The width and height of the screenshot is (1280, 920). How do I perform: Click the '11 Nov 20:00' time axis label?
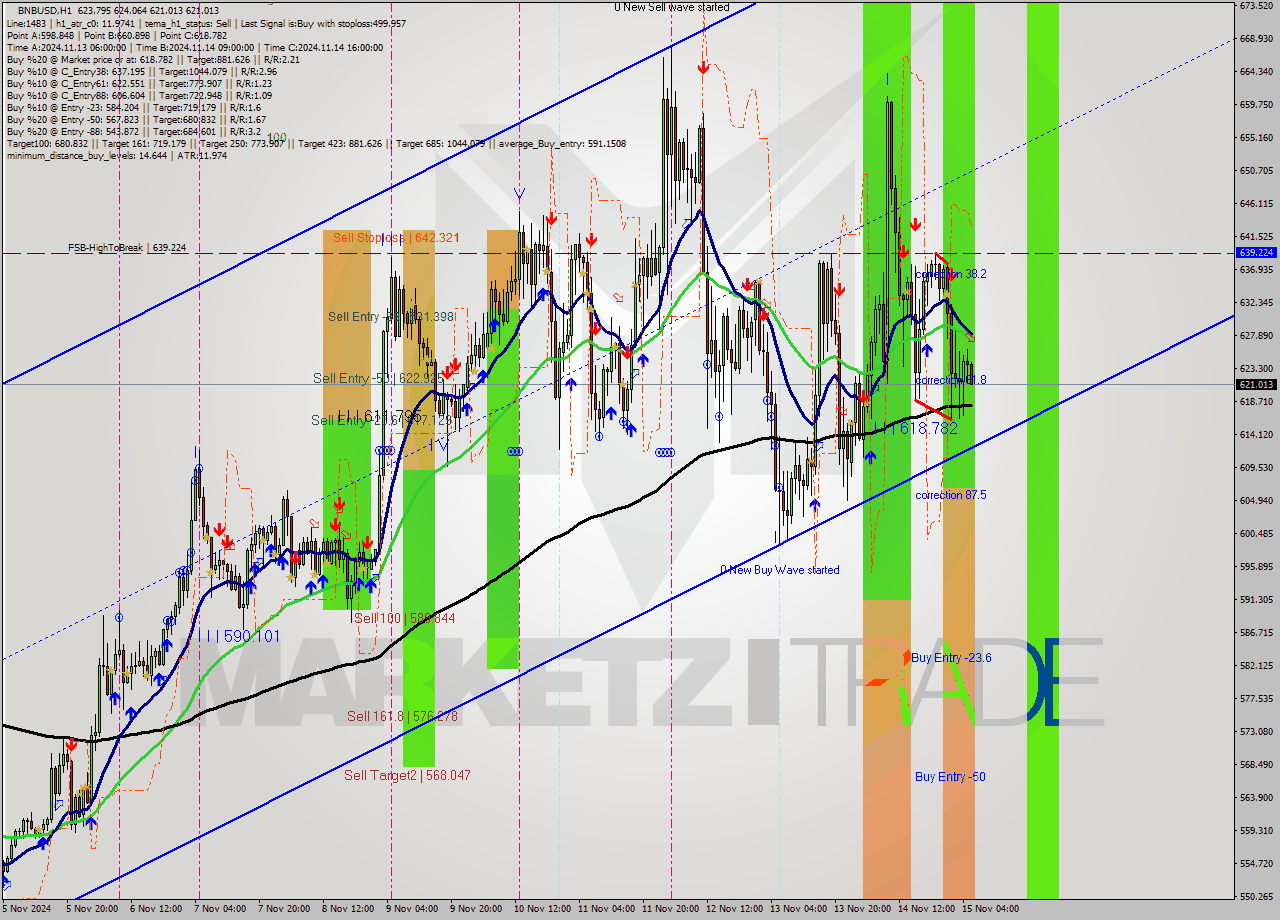click(671, 909)
